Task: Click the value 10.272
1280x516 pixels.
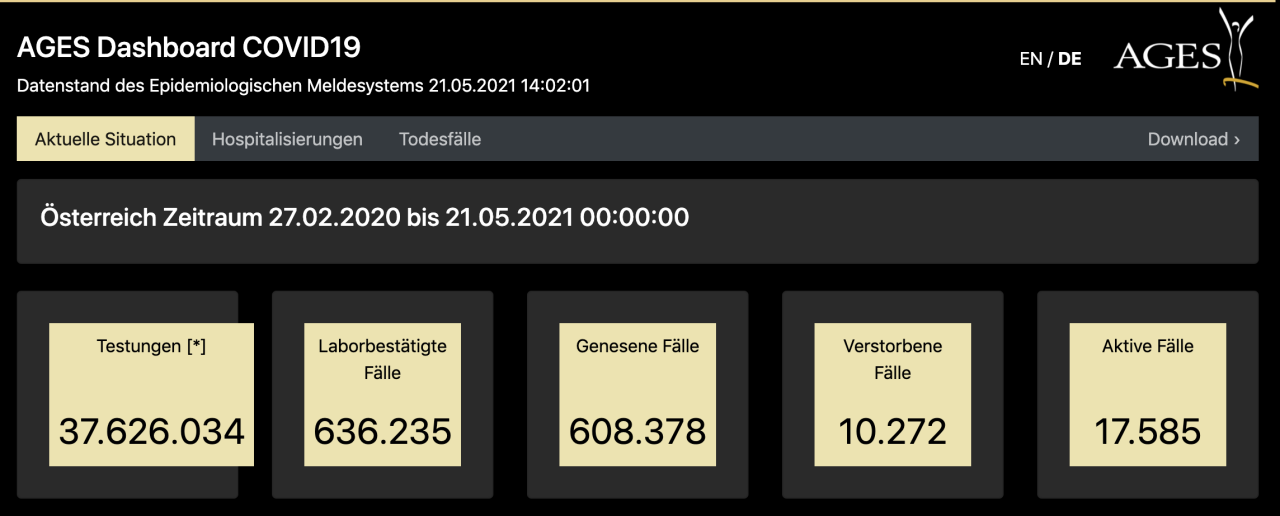Action: [893, 431]
